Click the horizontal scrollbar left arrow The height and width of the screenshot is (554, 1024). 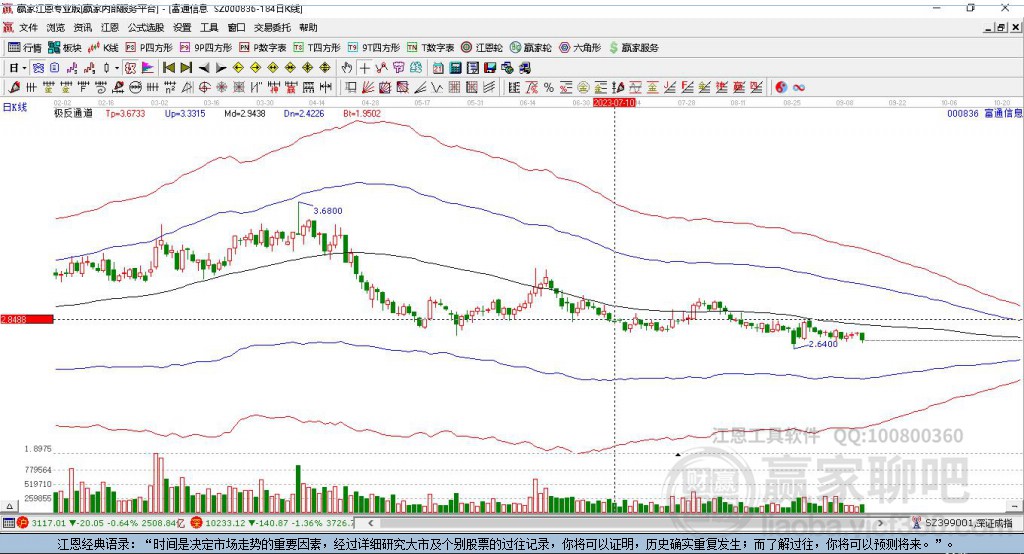point(370,523)
